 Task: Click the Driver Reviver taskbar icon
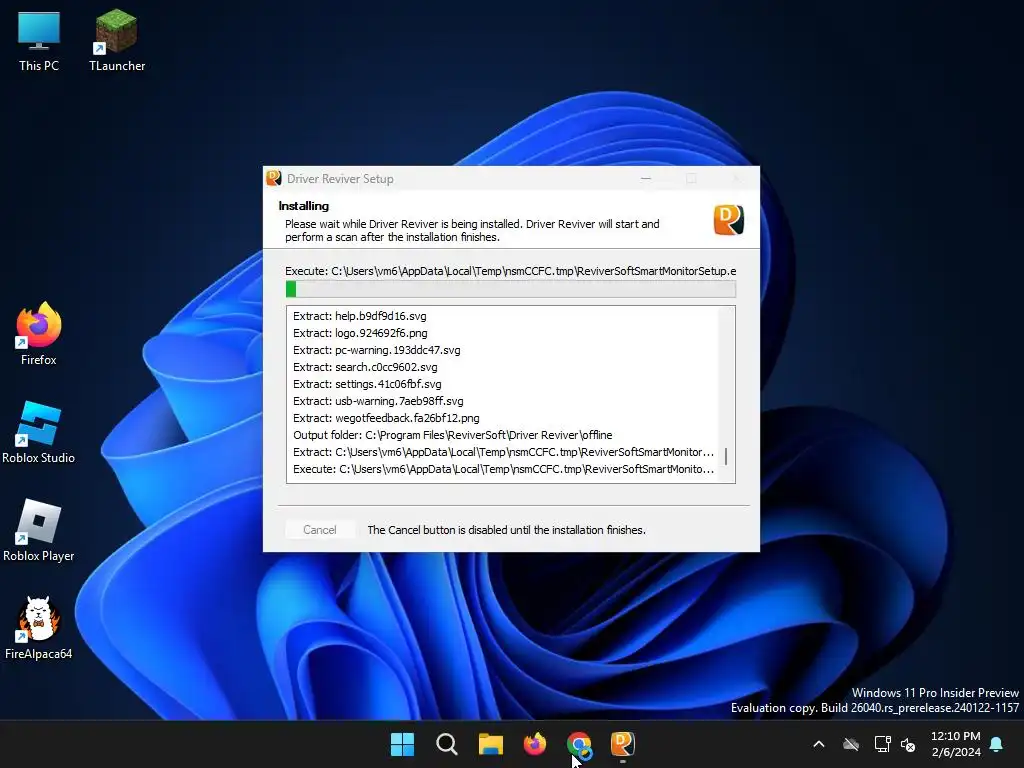tap(622, 744)
